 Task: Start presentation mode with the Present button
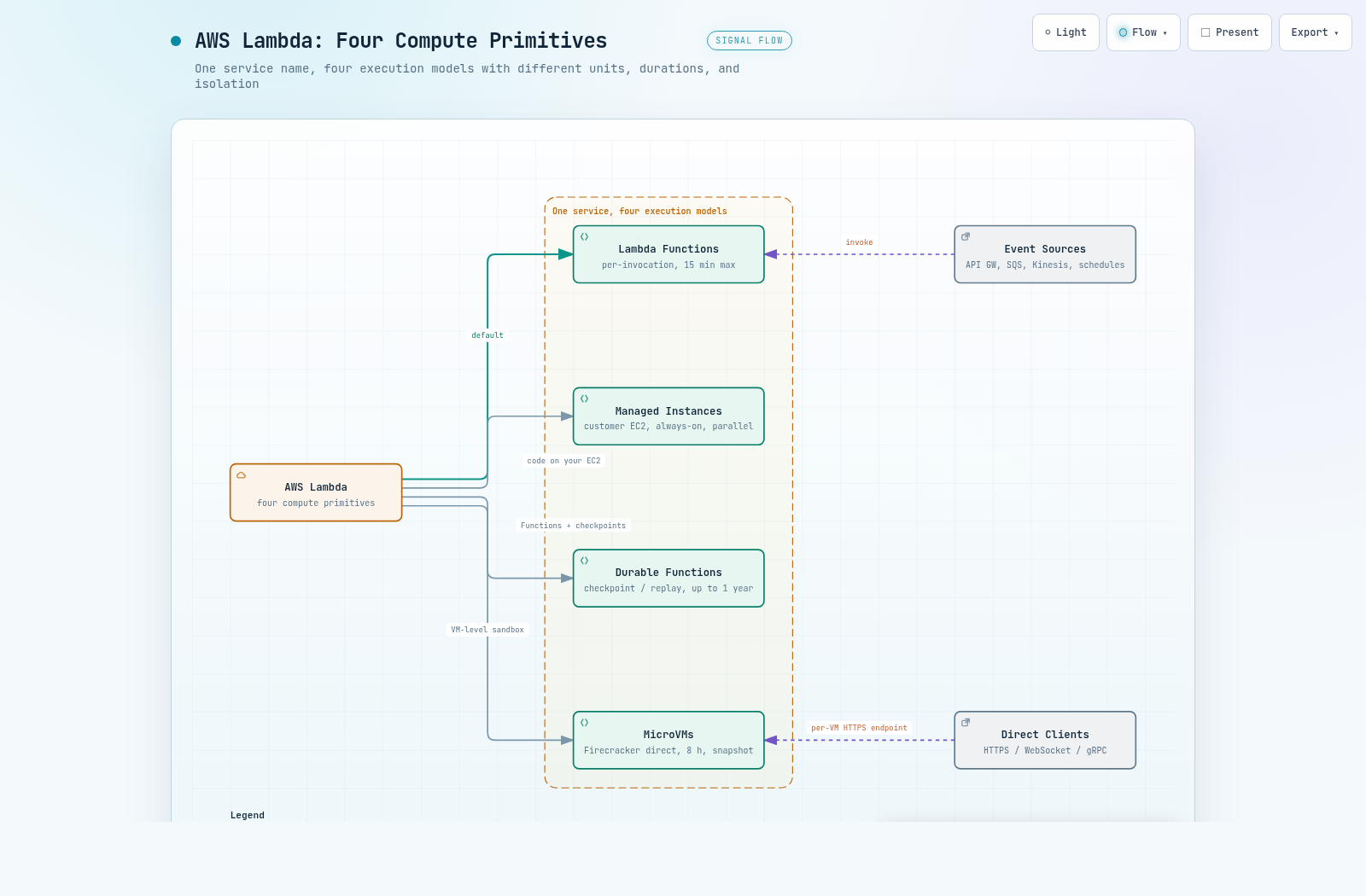[1229, 32]
